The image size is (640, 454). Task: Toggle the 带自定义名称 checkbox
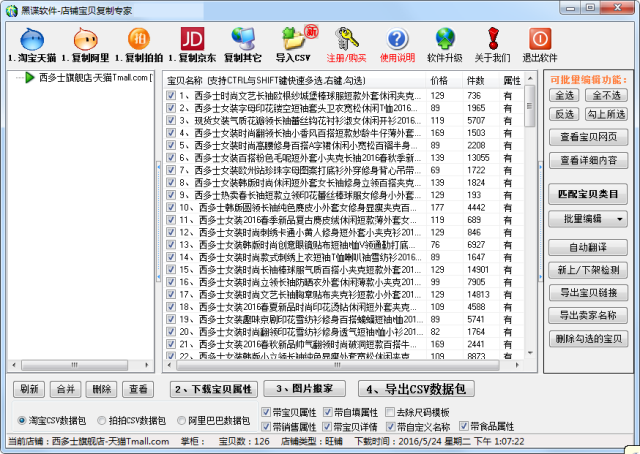coord(391,426)
